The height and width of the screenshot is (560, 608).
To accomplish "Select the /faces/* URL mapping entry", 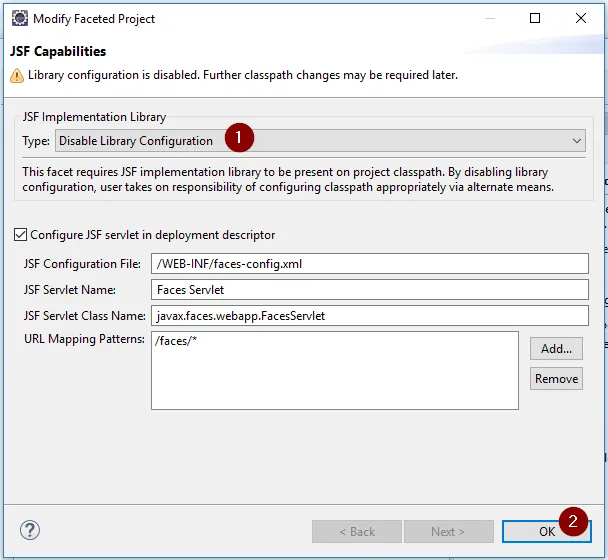I will 174,341.
